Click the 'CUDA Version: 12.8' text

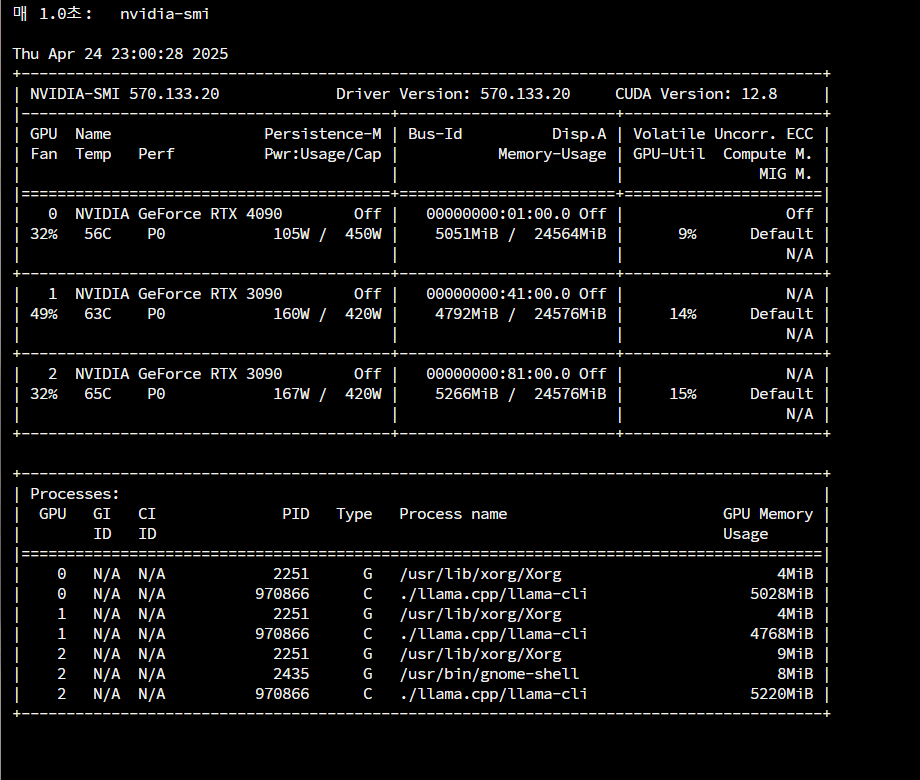point(696,94)
